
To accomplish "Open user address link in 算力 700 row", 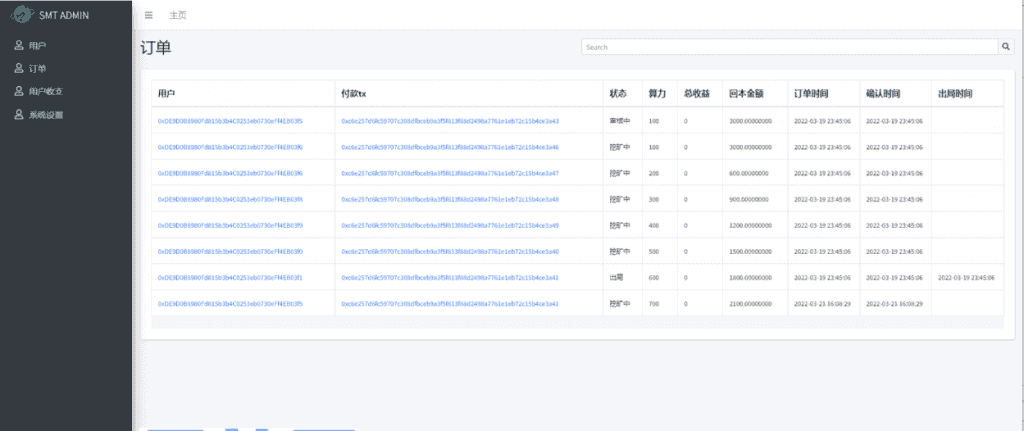I will (230, 304).
